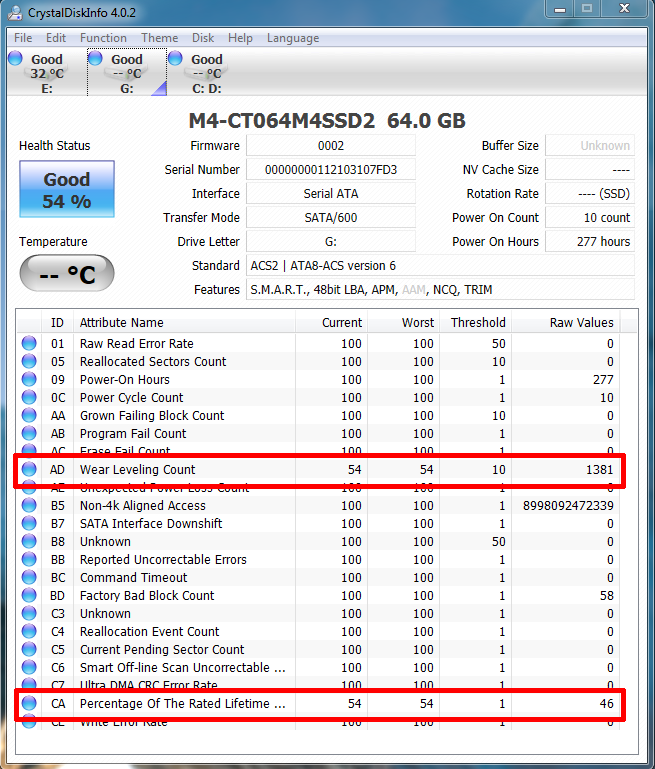The width and height of the screenshot is (655, 769).
Task: Select disk C: D: tab
Action: click(x=206, y=73)
